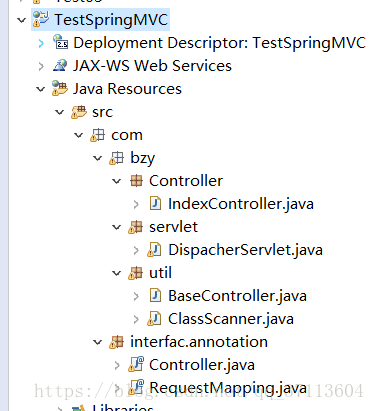The width and height of the screenshot is (375, 411).
Task: Click the JAX-WS Web Services icon
Action: click(x=60, y=65)
